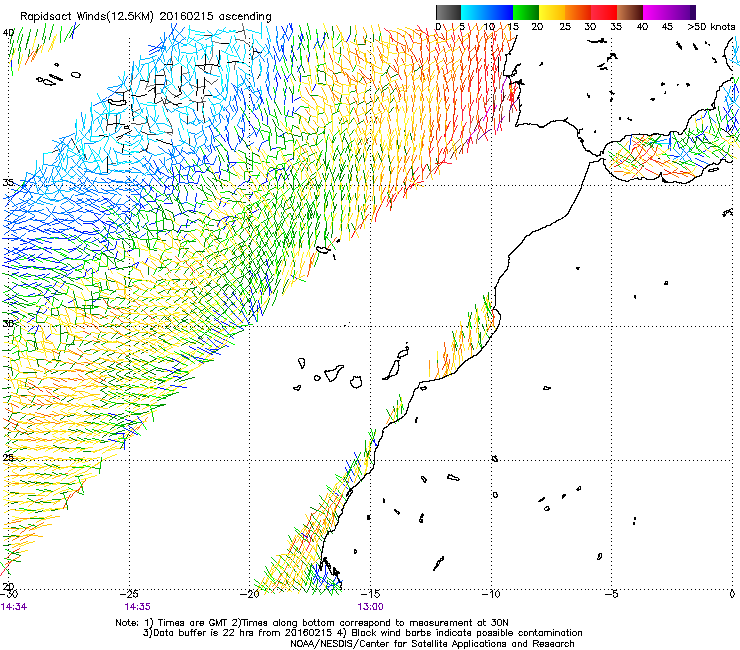This screenshot has height=650, width=740.
Task: Click the purple '14:34' time label
Action: pos(14,607)
